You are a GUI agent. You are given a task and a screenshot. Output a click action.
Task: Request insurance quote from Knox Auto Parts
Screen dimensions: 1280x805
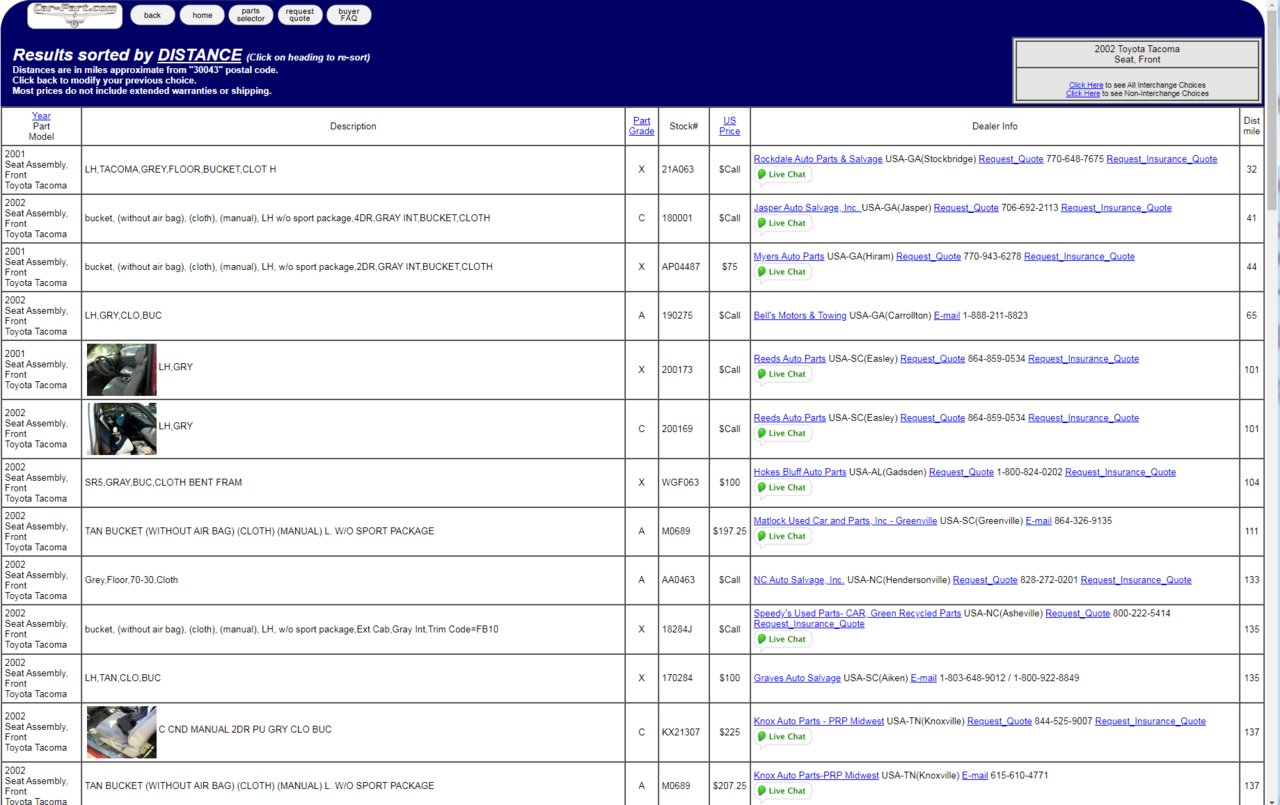point(1150,721)
